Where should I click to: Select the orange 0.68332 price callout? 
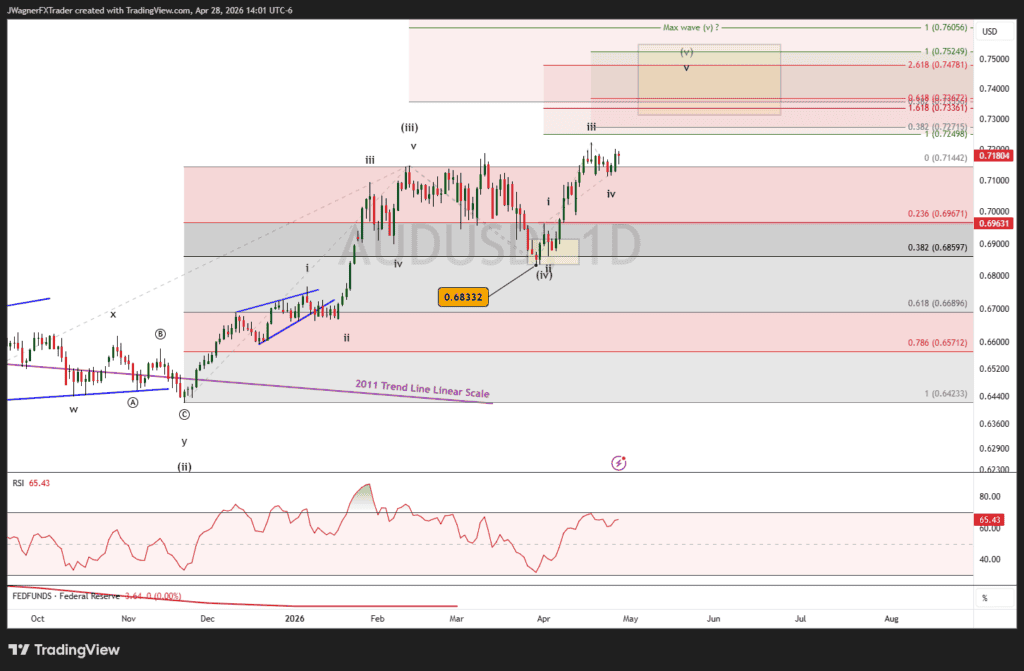[463, 297]
